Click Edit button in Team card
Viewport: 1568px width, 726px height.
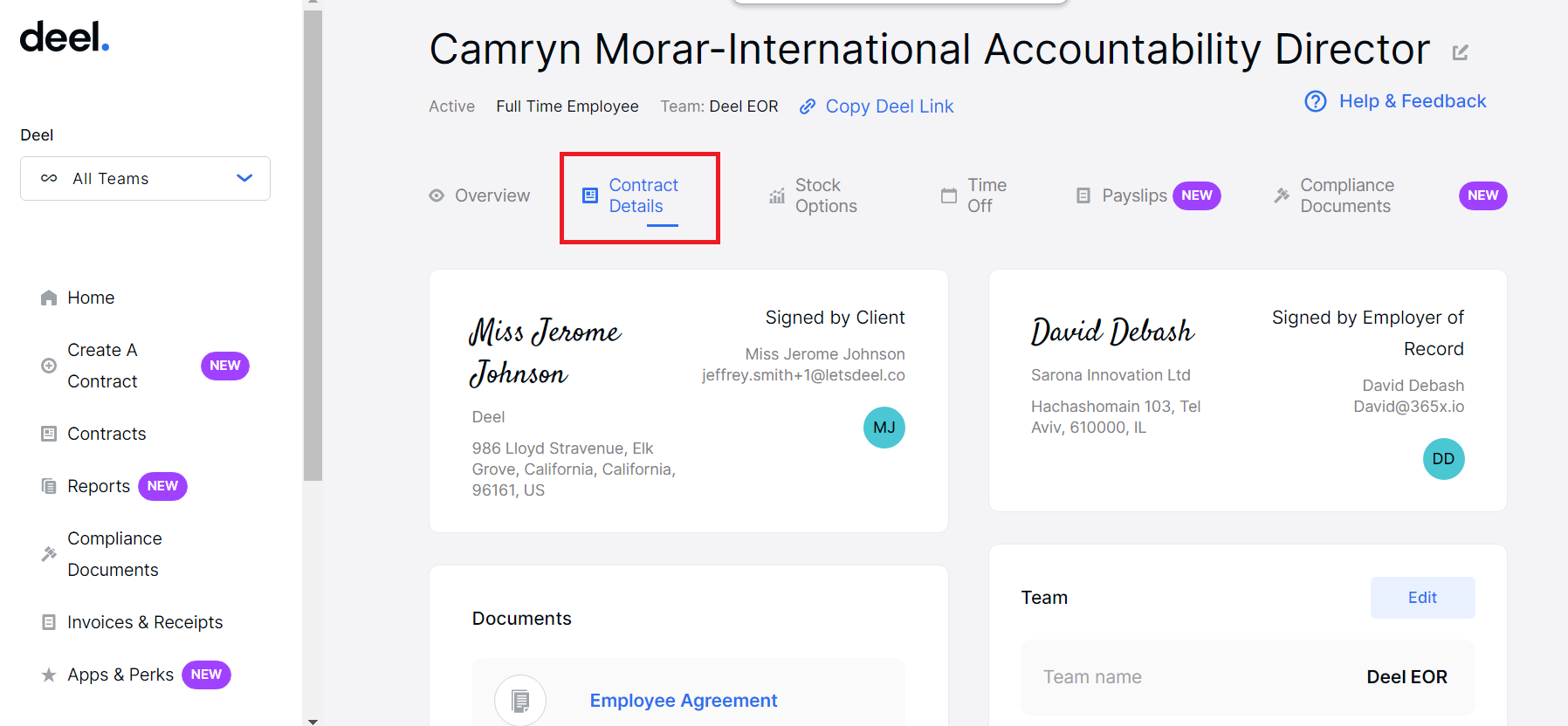1423,598
